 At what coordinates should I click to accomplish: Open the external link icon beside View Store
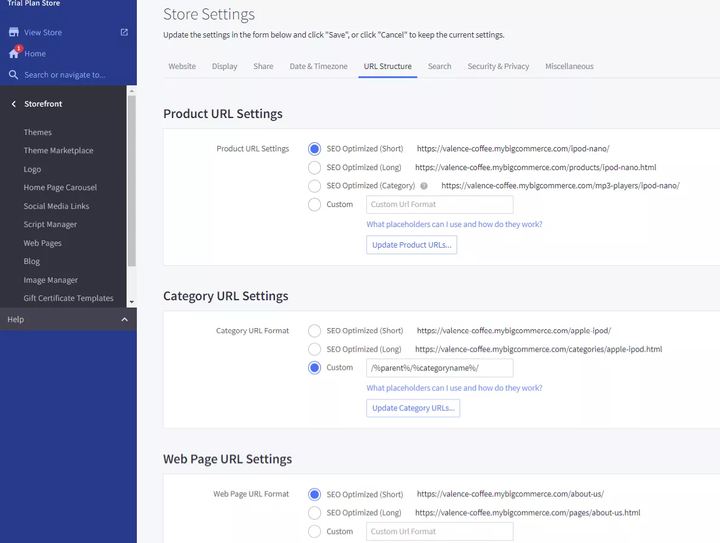[124, 32]
